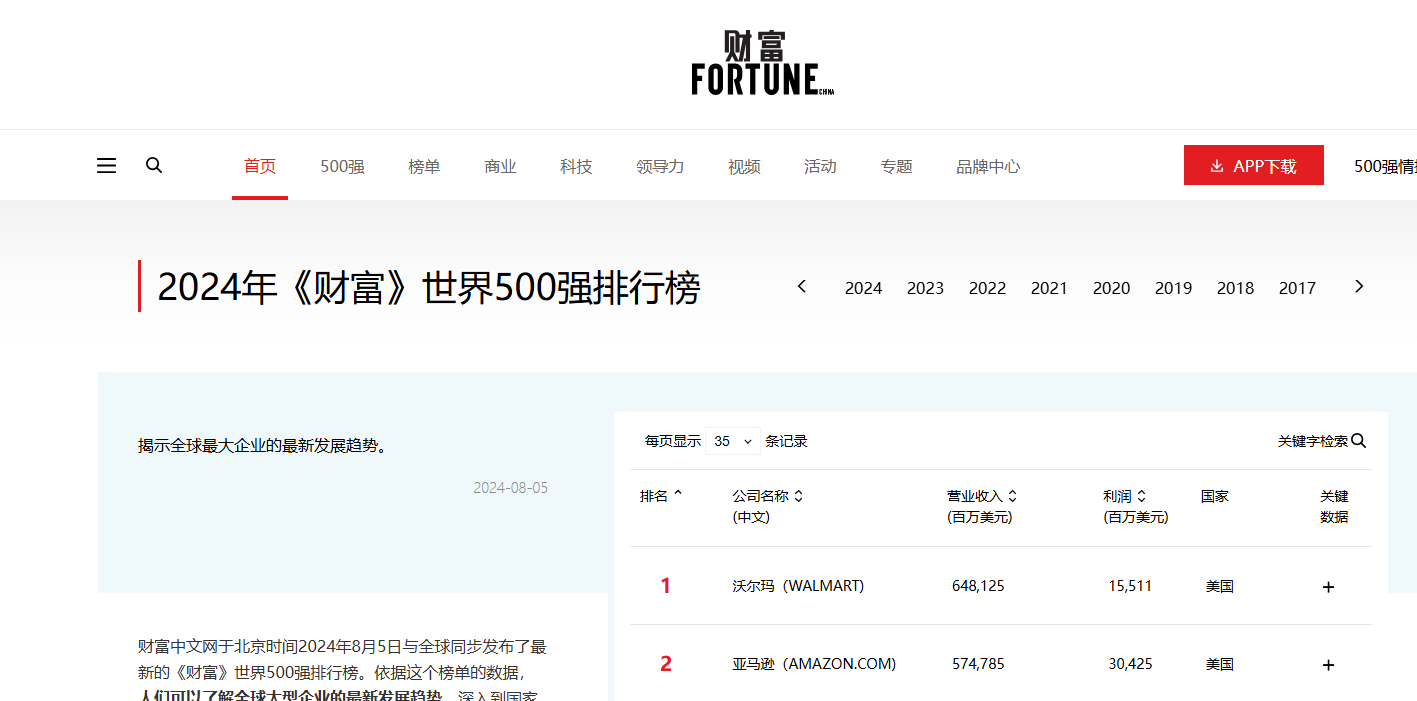Click 美国 in the Amazon row
This screenshot has height=701, width=1417.
[1220, 664]
